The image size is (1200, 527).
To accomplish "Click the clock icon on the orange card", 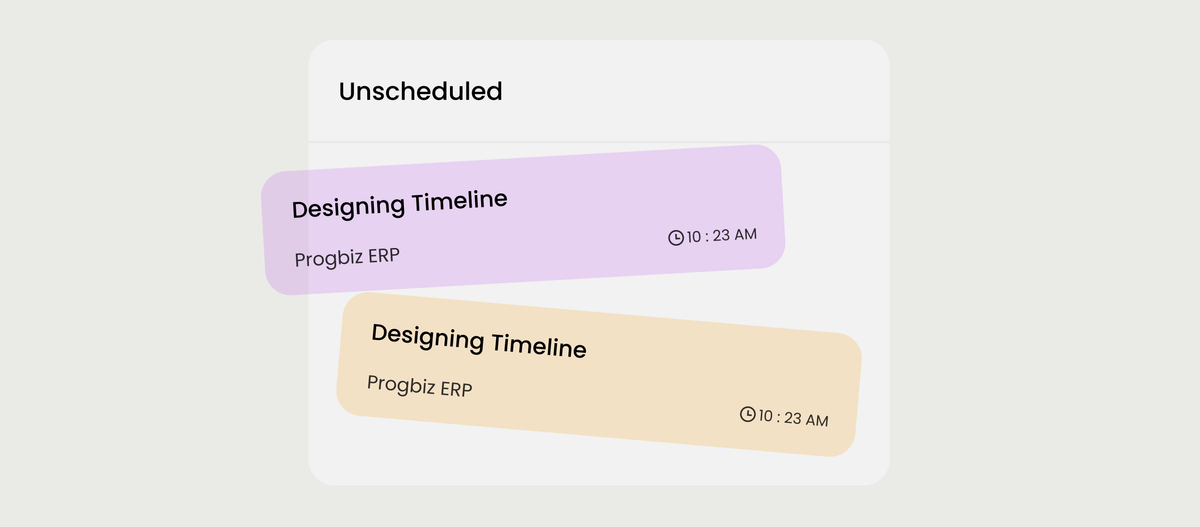I will click(x=747, y=414).
